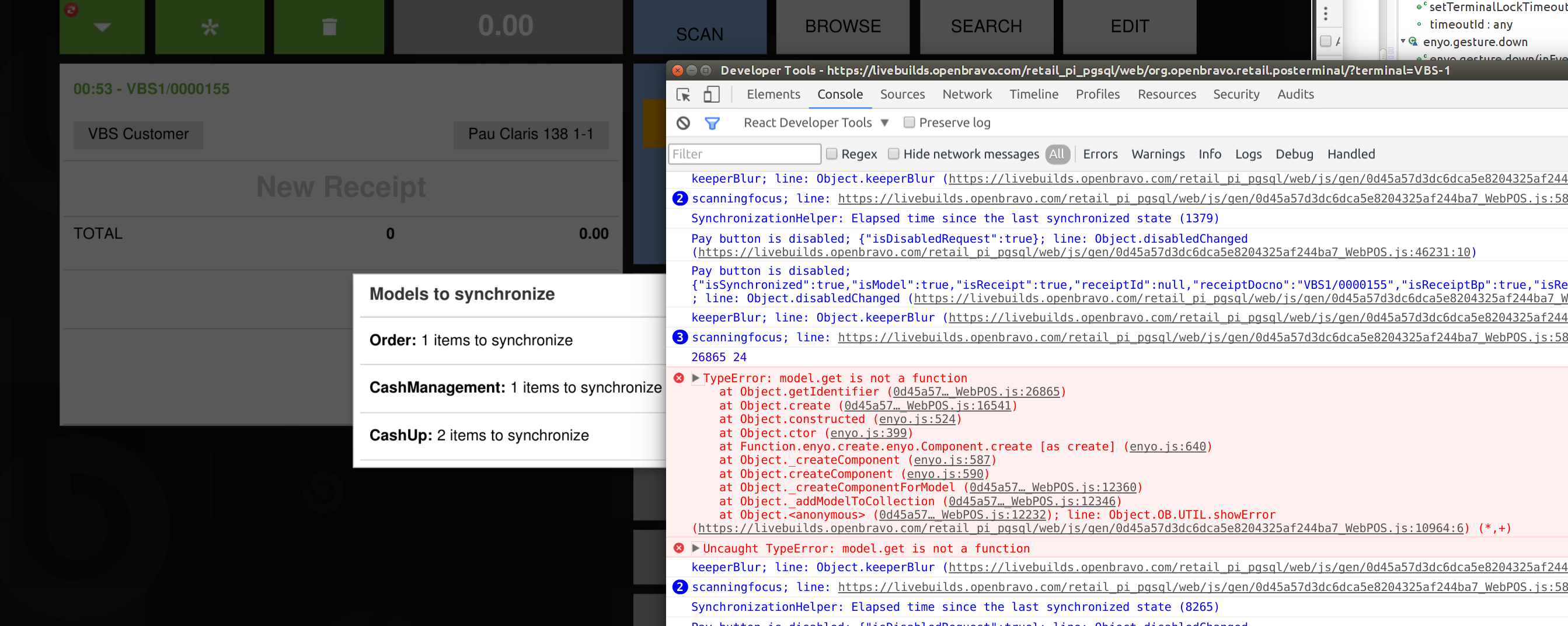Open the green down-arrow menu button
The image size is (1568, 626).
102,27
